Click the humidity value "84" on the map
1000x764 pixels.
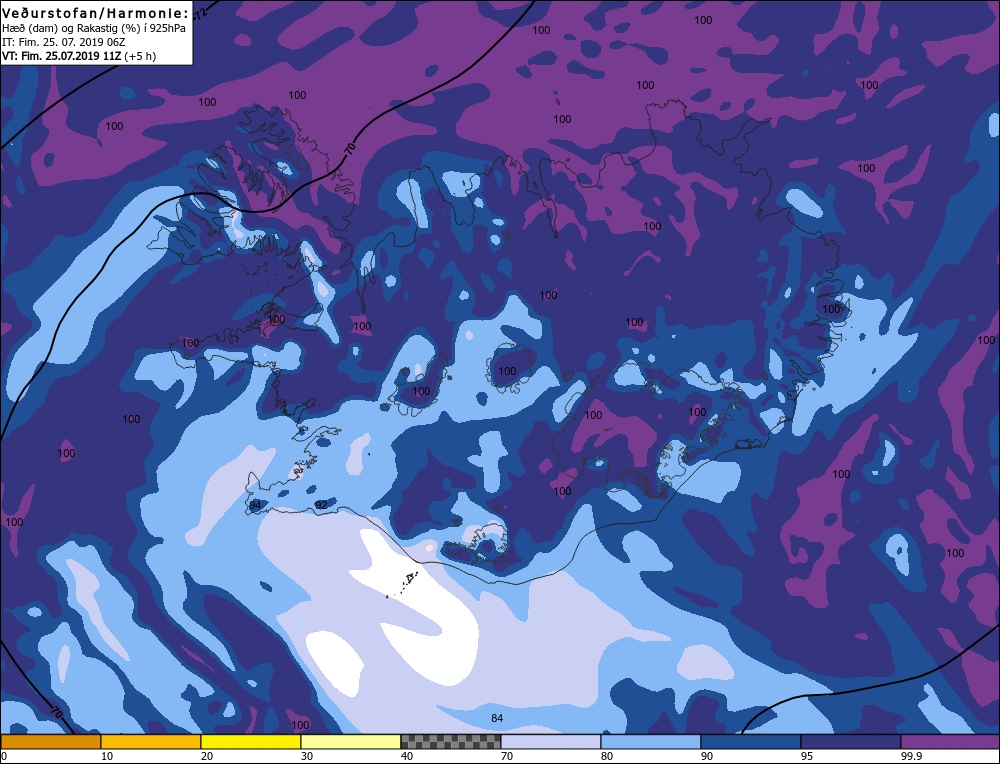[x=497, y=718]
